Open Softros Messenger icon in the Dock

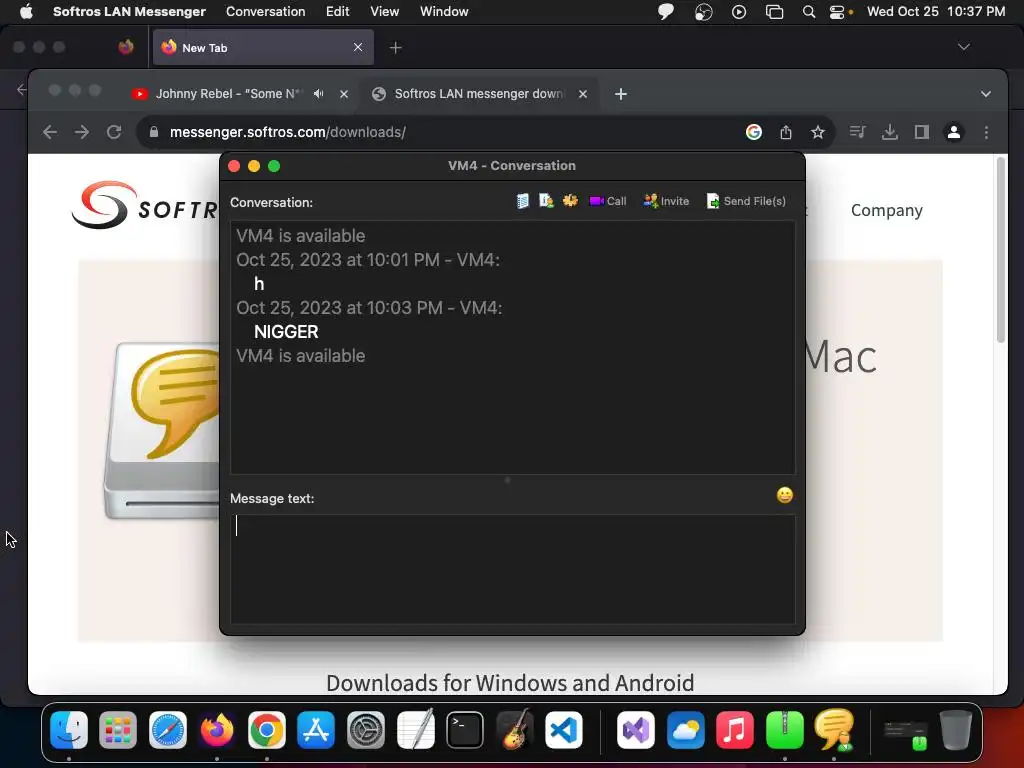834,730
